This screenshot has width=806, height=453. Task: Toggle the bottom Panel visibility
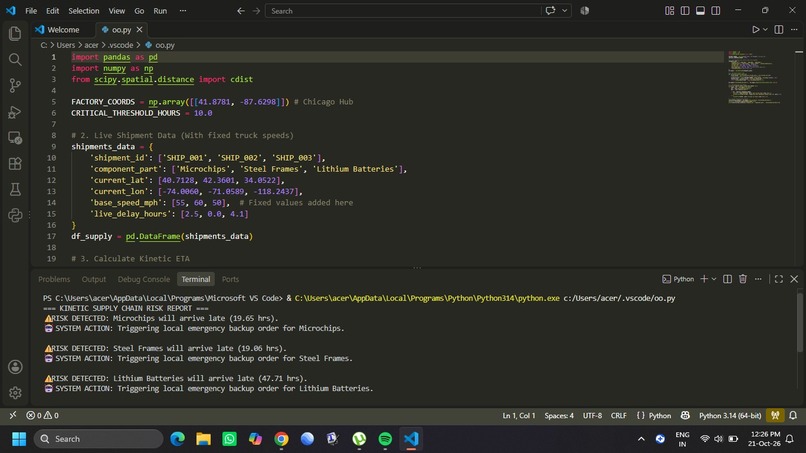(700, 11)
